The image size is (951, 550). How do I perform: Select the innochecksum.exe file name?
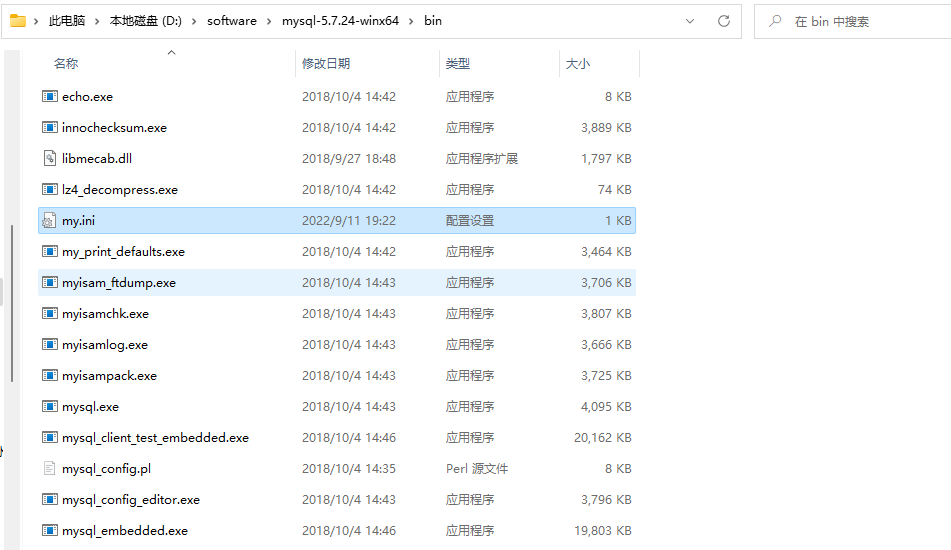tap(114, 127)
